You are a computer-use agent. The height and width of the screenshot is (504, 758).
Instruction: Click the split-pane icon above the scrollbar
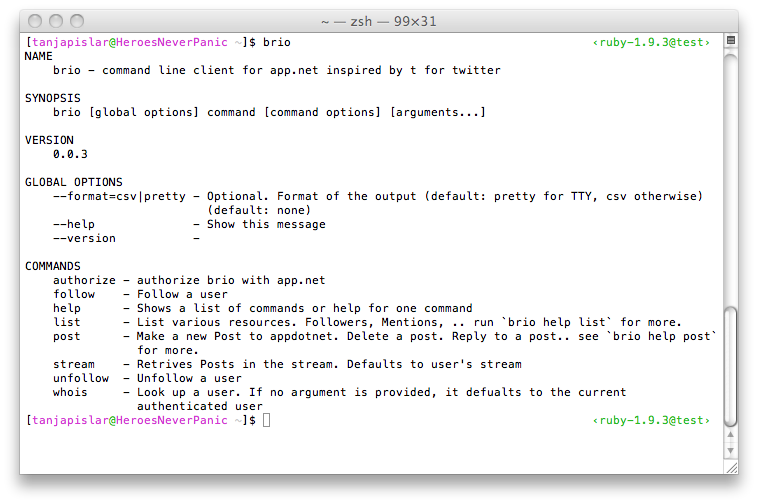point(731,41)
